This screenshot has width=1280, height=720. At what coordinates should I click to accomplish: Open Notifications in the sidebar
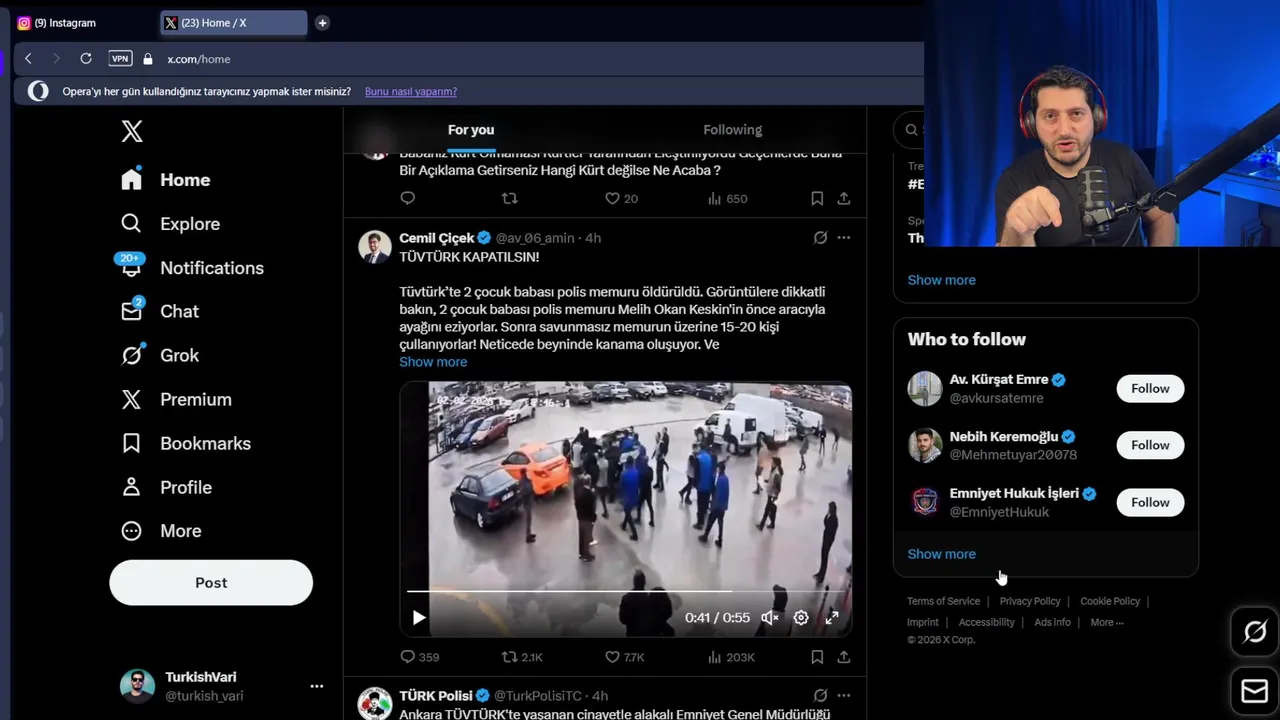tap(191, 268)
